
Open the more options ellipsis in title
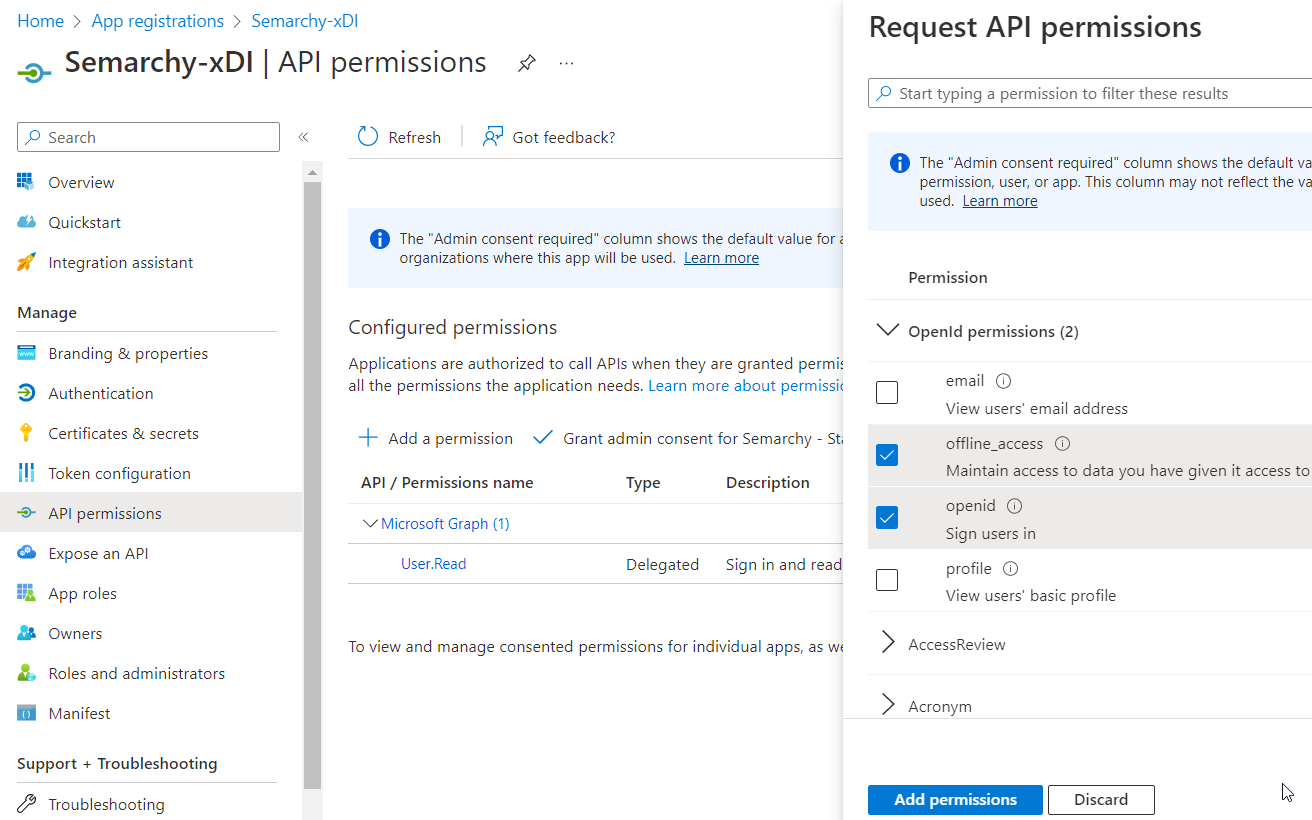point(567,63)
